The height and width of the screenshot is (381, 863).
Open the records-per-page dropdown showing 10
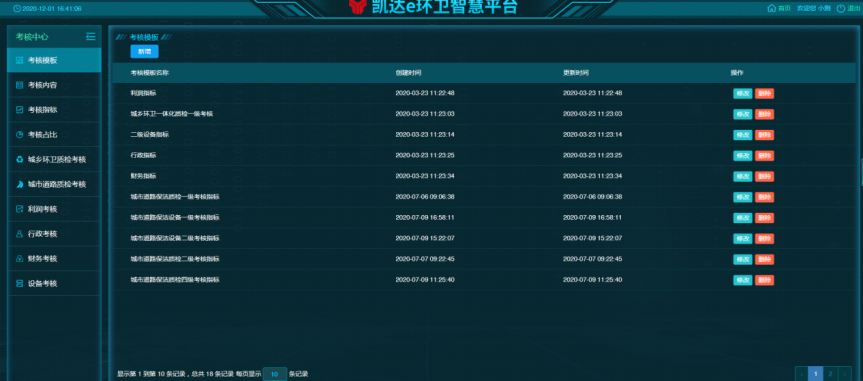pos(275,374)
